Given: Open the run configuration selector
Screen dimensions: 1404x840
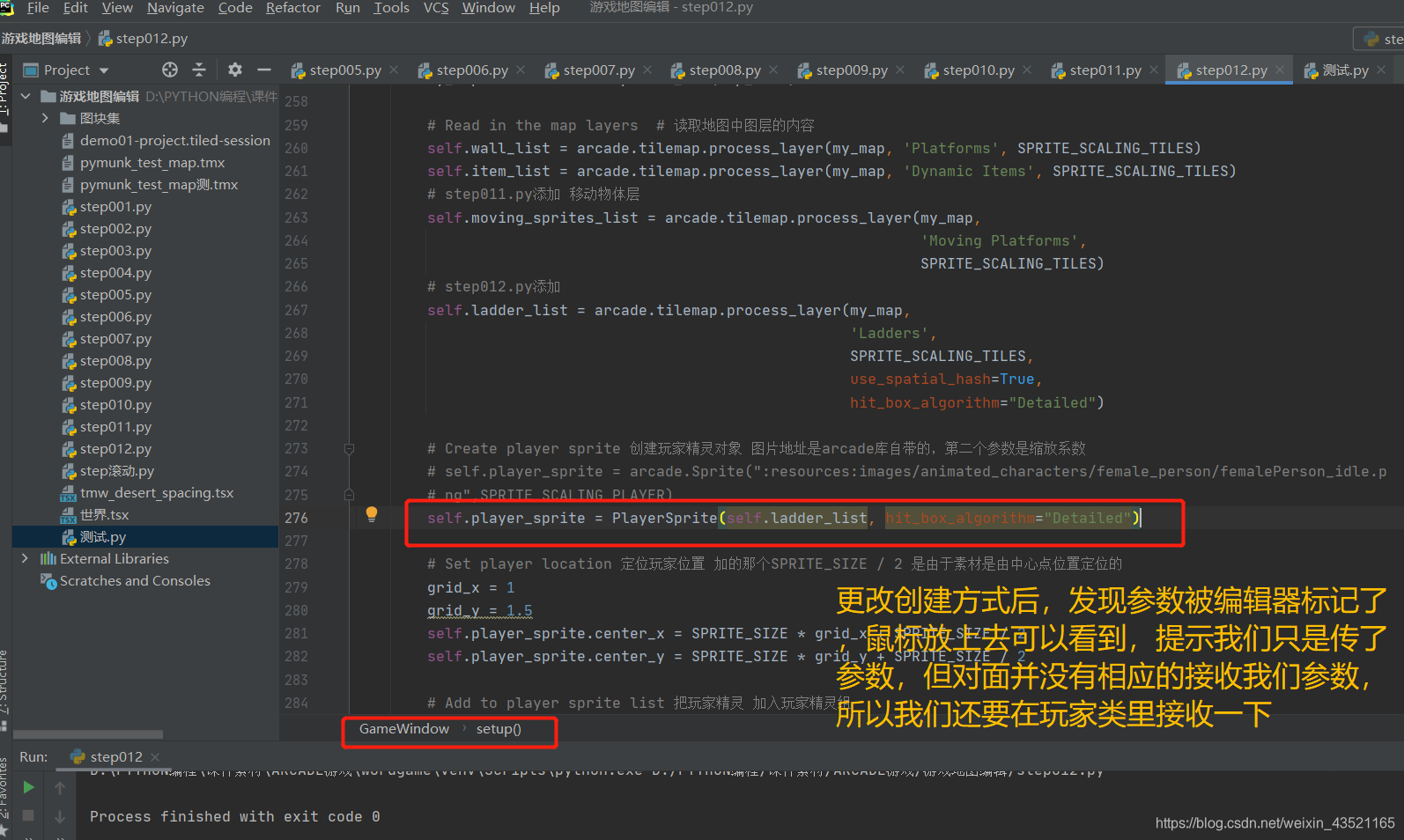Looking at the screenshot, I should point(1380,39).
